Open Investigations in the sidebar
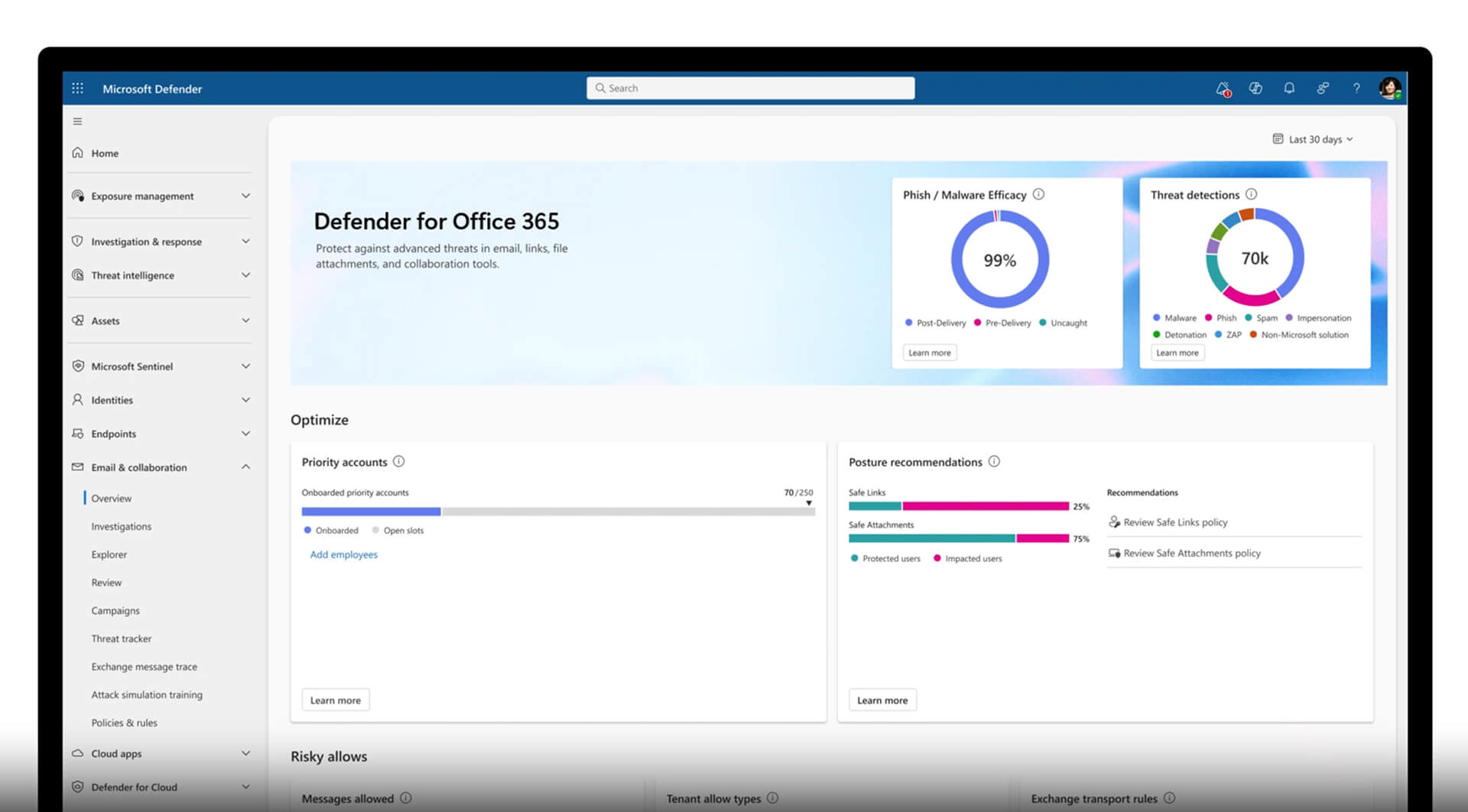The image size is (1468, 812). (121, 526)
